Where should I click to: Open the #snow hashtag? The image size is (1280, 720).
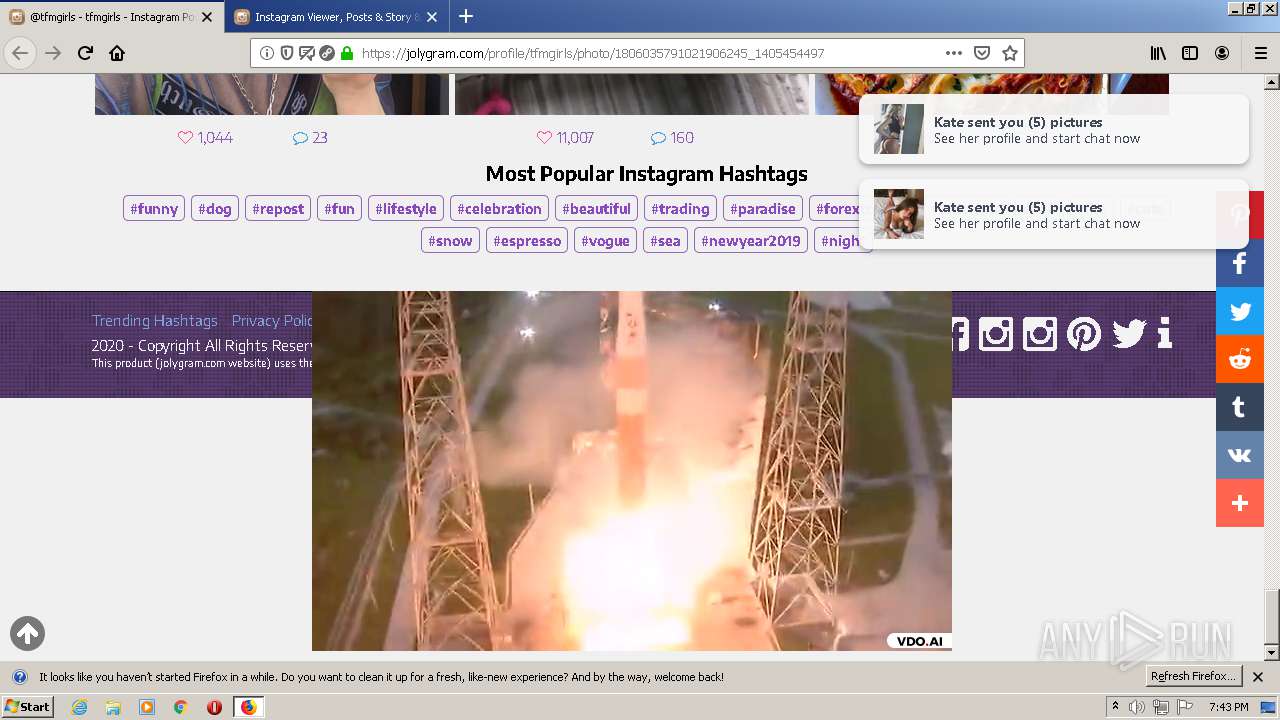click(x=450, y=241)
